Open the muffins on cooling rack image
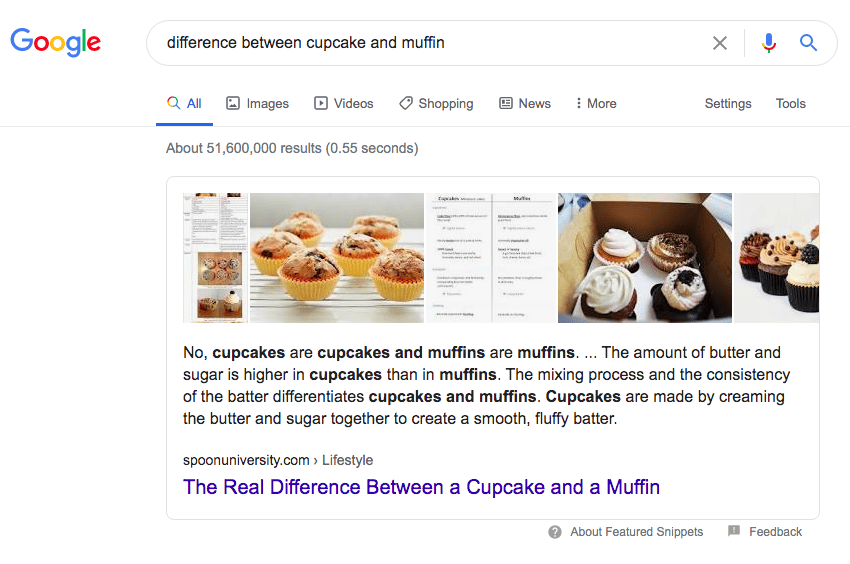Screen dimensions: 850x564 (x=337, y=258)
